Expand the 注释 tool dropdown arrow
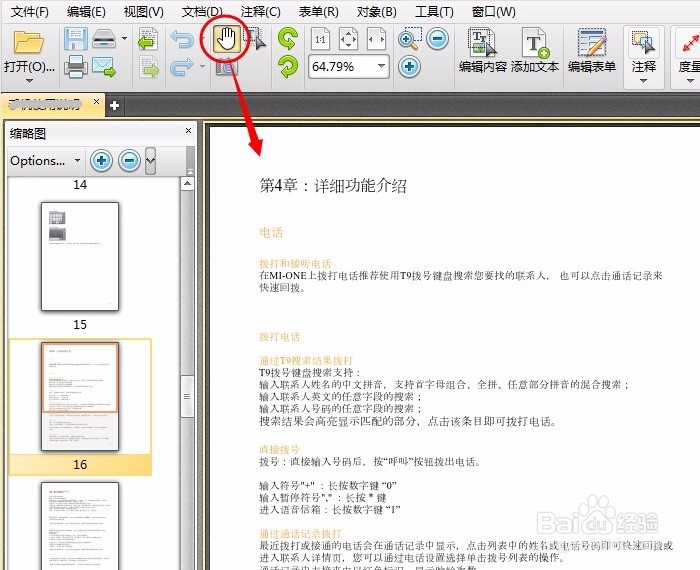 pyautogui.click(x=643, y=81)
